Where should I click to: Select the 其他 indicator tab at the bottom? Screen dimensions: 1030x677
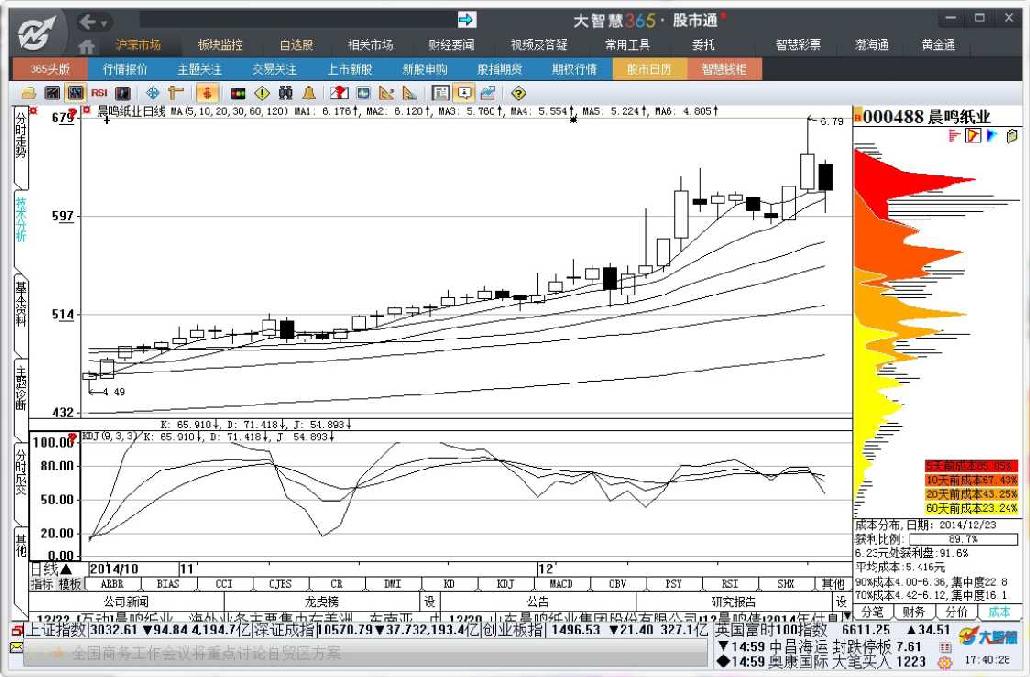834,584
